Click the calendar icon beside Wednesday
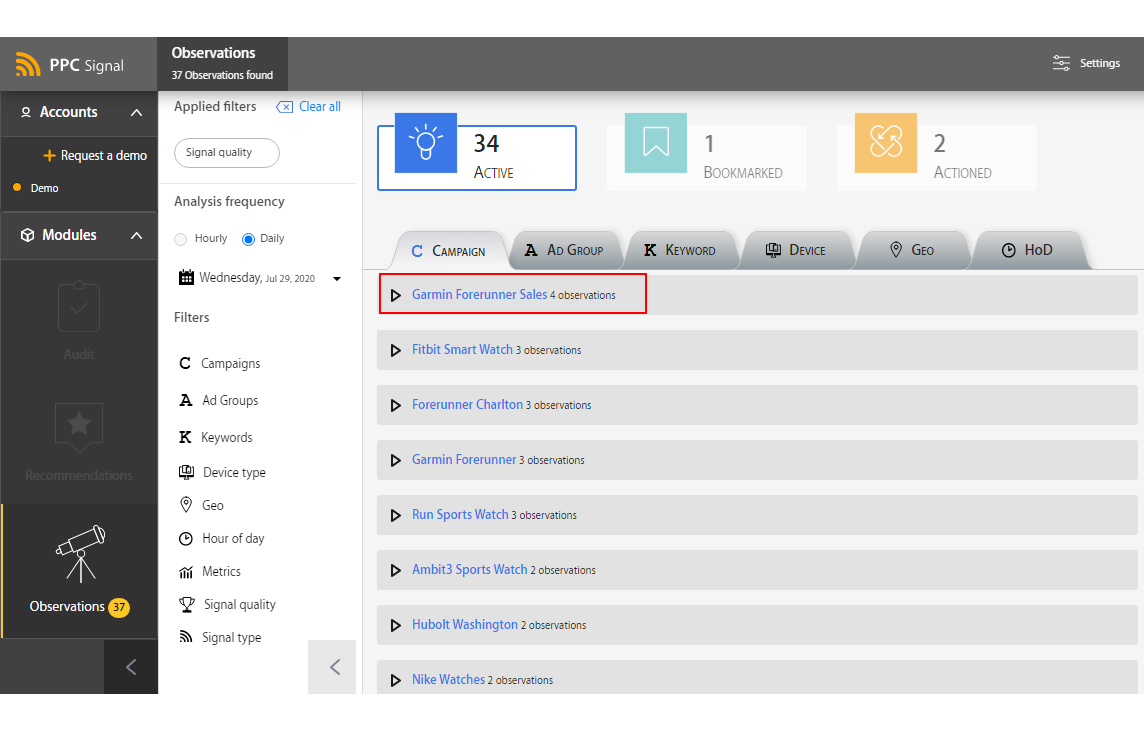Viewport: 1144px width, 732px height. 186,277
